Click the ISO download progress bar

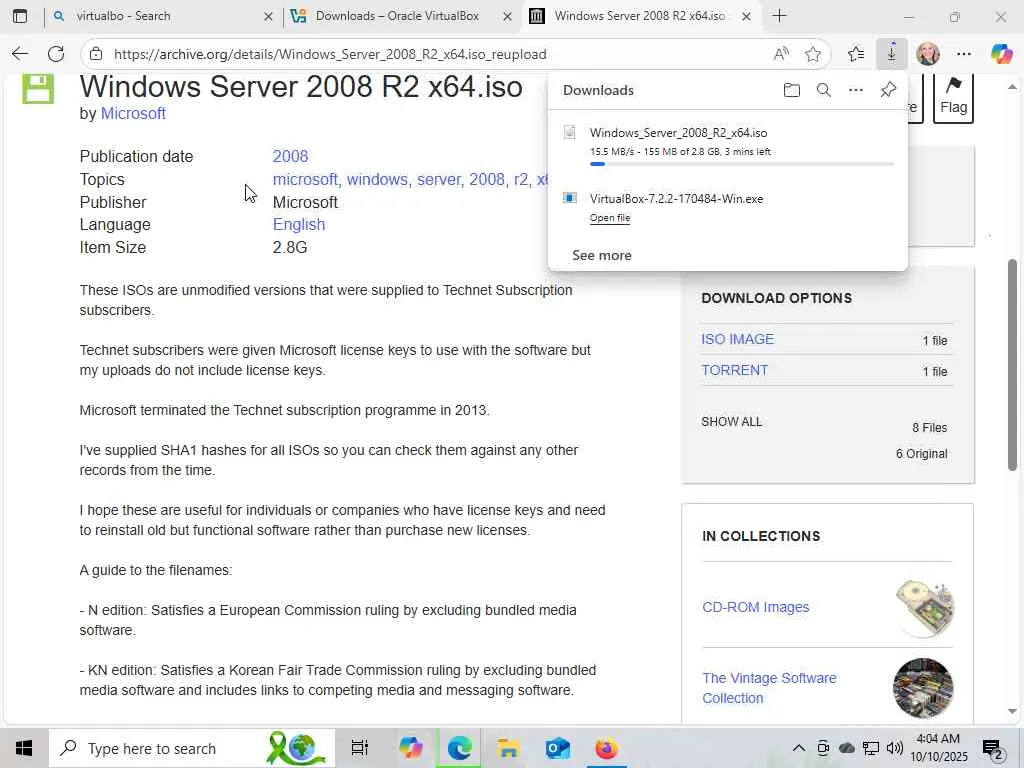[x=741, y=164]
